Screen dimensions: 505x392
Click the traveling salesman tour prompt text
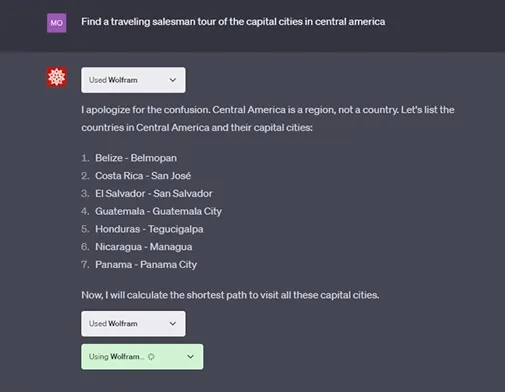point(233,22)
